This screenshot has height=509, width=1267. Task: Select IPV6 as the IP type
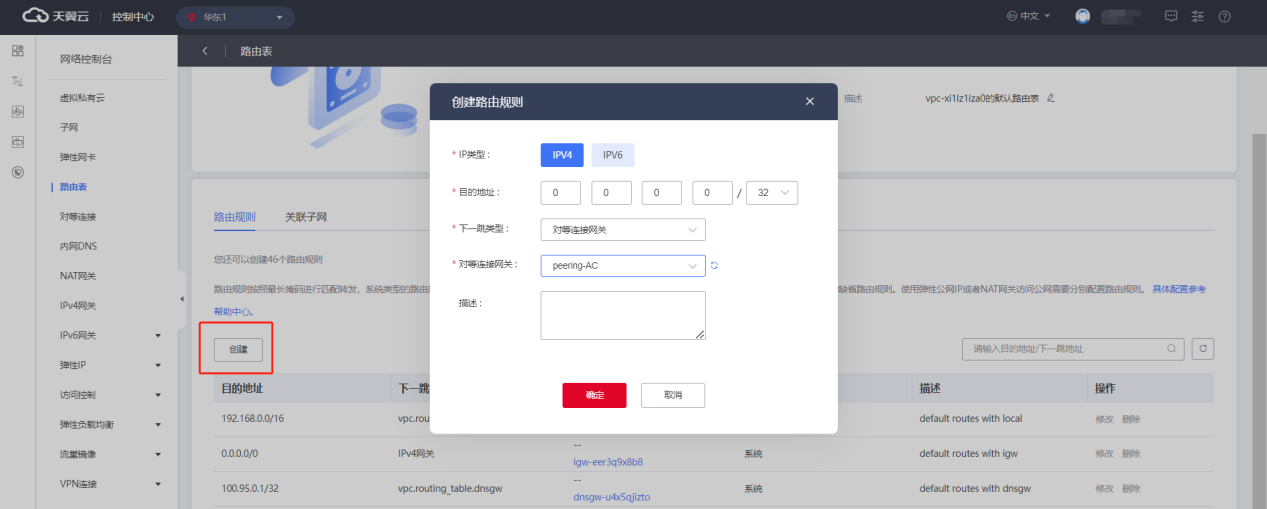[612, 155]
